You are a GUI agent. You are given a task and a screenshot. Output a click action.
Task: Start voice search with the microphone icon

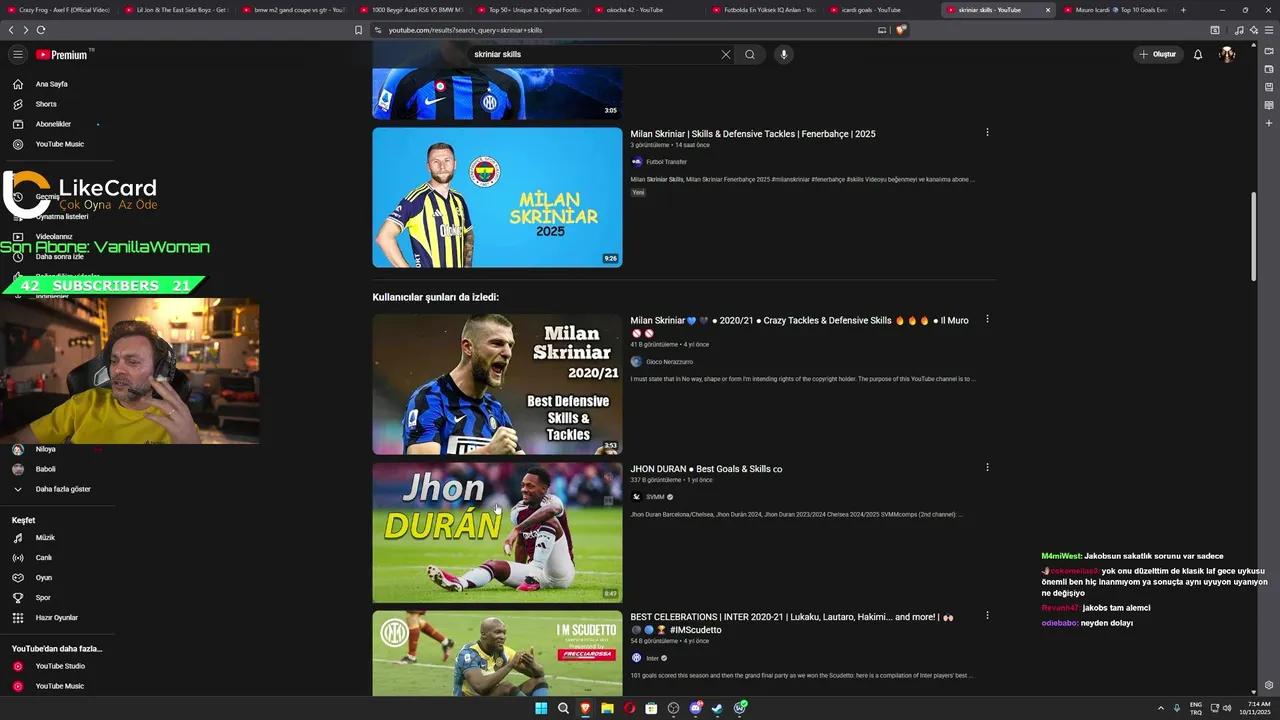784,54
